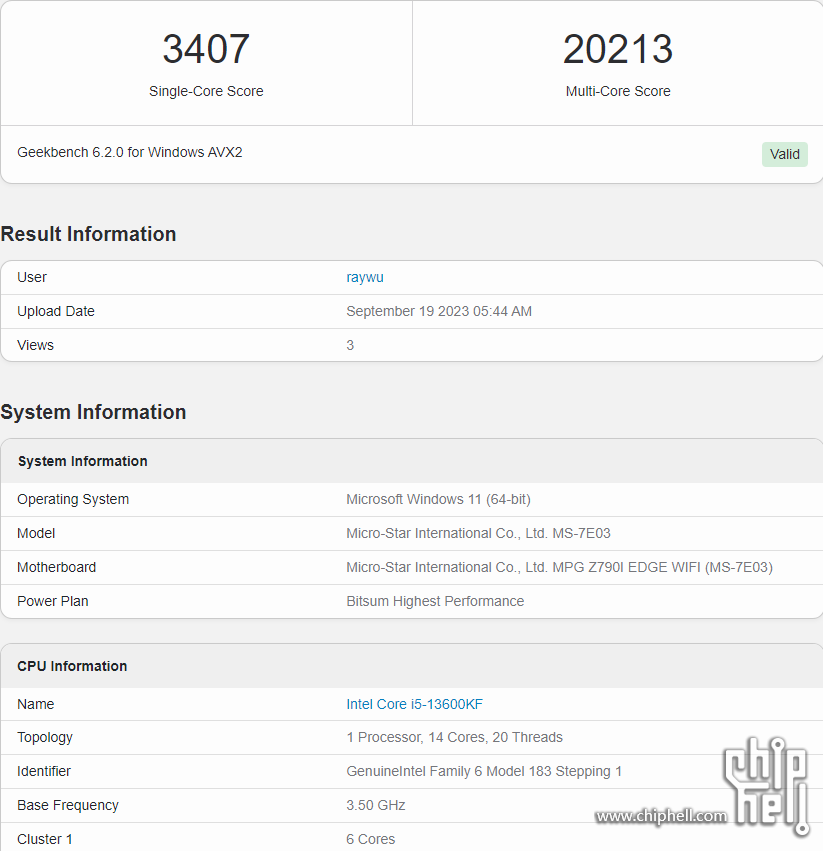Click the 'Single-Core Score' label
The width and height of the screenshot is (823, 851).
(x=206, y=91)
